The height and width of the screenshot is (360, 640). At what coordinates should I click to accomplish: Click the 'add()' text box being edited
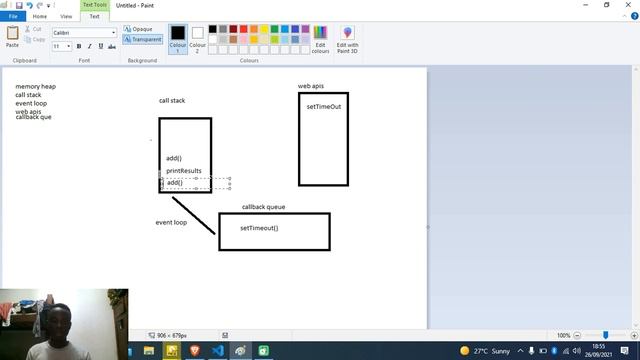point(196,183)
